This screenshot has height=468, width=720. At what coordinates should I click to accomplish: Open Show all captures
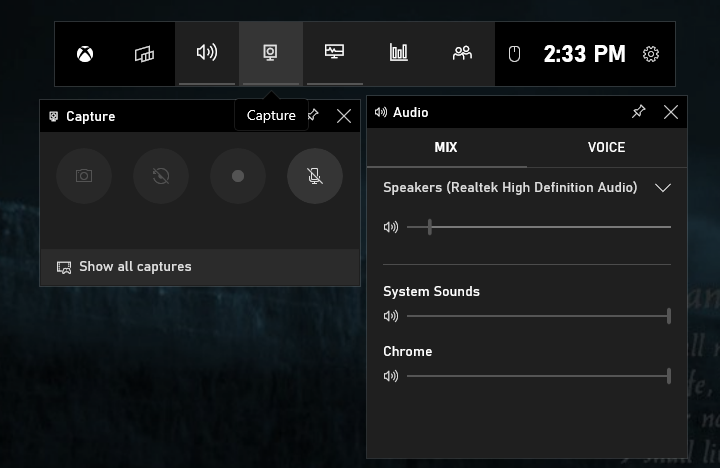200,267
